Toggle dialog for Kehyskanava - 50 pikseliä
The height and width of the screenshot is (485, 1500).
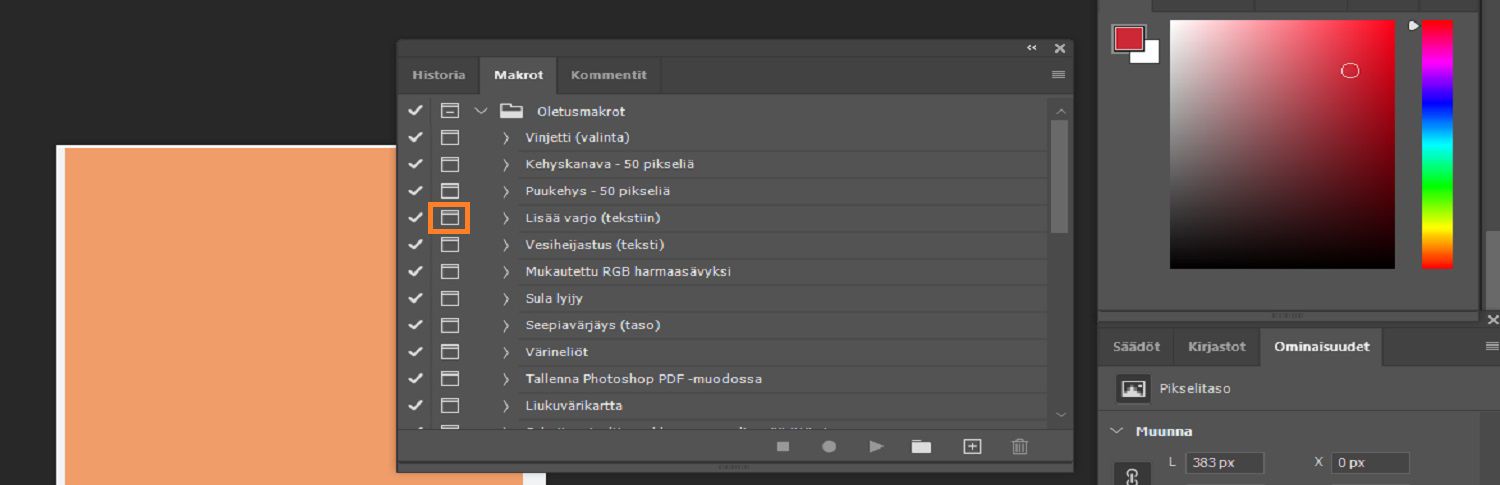click(450, 164)
